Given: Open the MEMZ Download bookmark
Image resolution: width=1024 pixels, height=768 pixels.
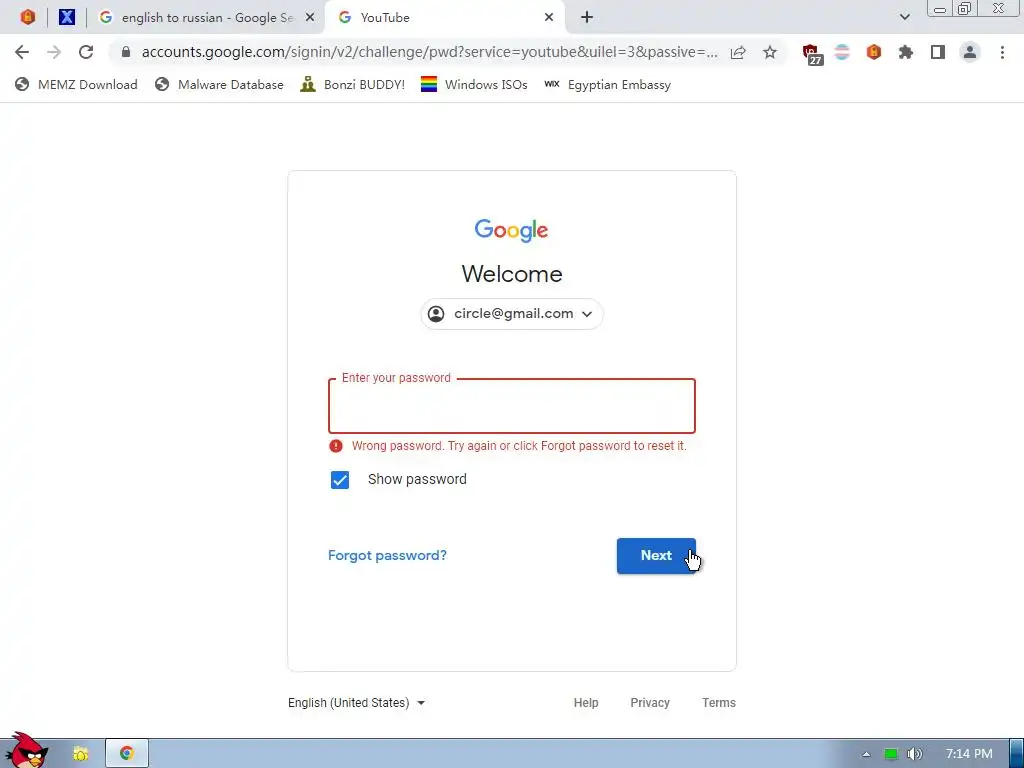Looking at the screenshot, I should tap(76, 84).
